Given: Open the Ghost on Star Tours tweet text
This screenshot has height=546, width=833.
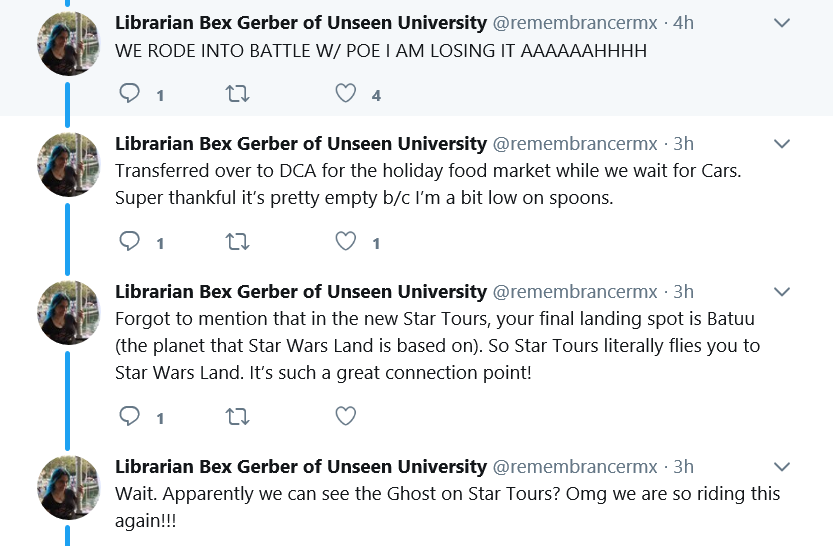Looking at the screenshot, I should (447, 507).
